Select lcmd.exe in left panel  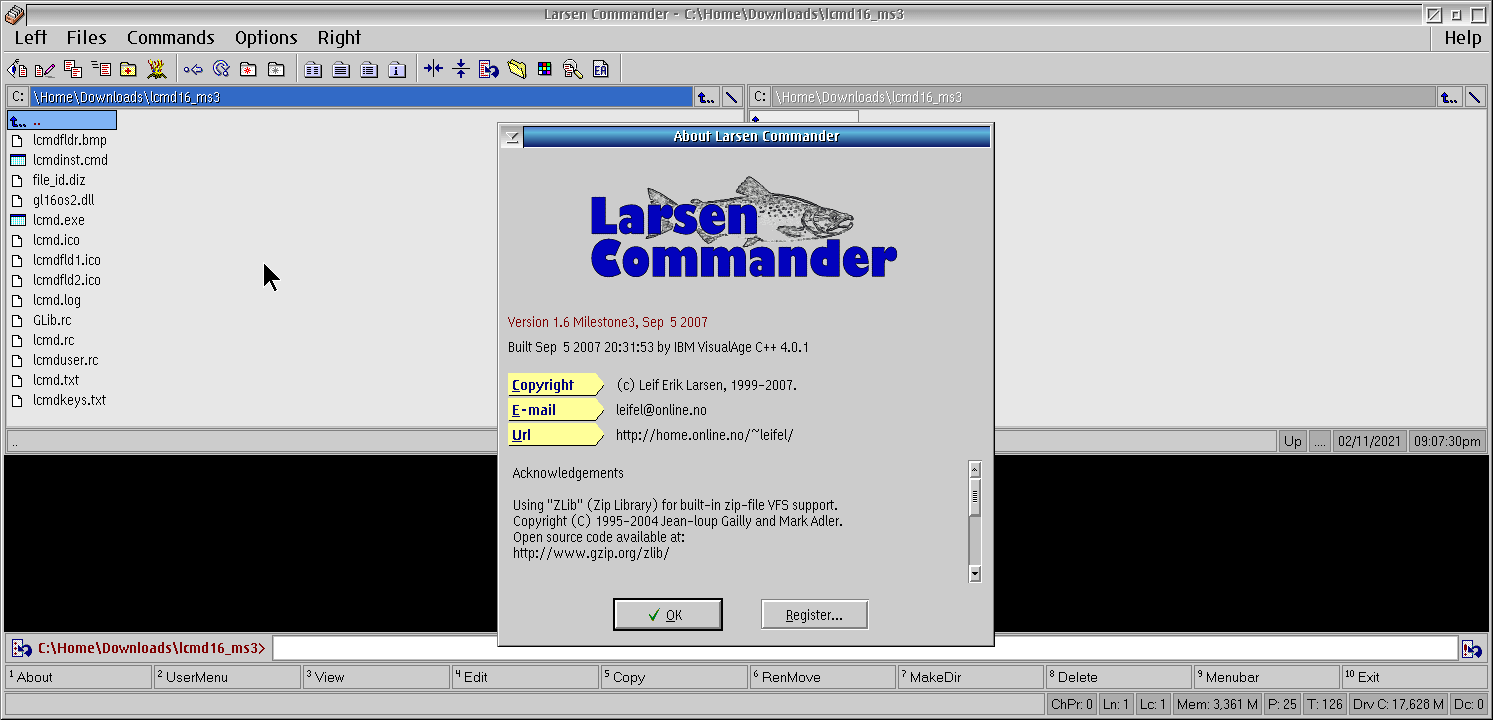click(59, 220)
